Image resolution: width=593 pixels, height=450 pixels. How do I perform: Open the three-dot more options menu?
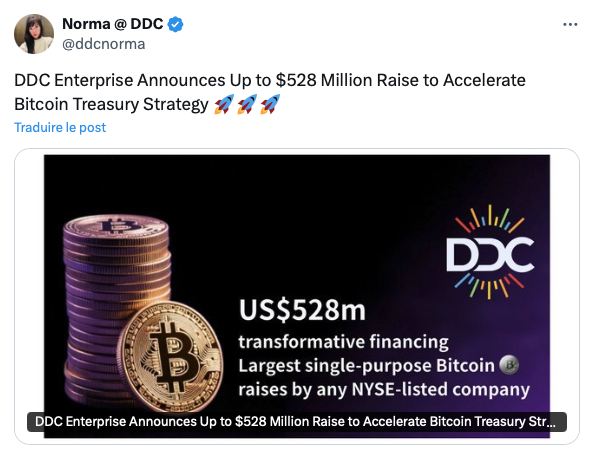(570, 25)
